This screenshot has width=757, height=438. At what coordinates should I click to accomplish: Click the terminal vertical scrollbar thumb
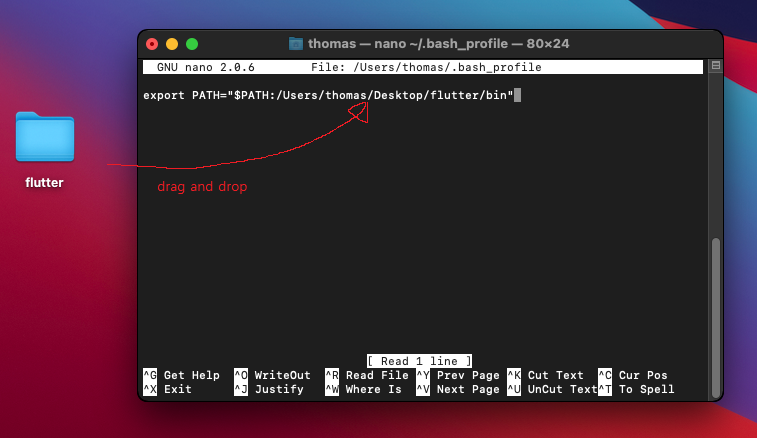(716, 317)
